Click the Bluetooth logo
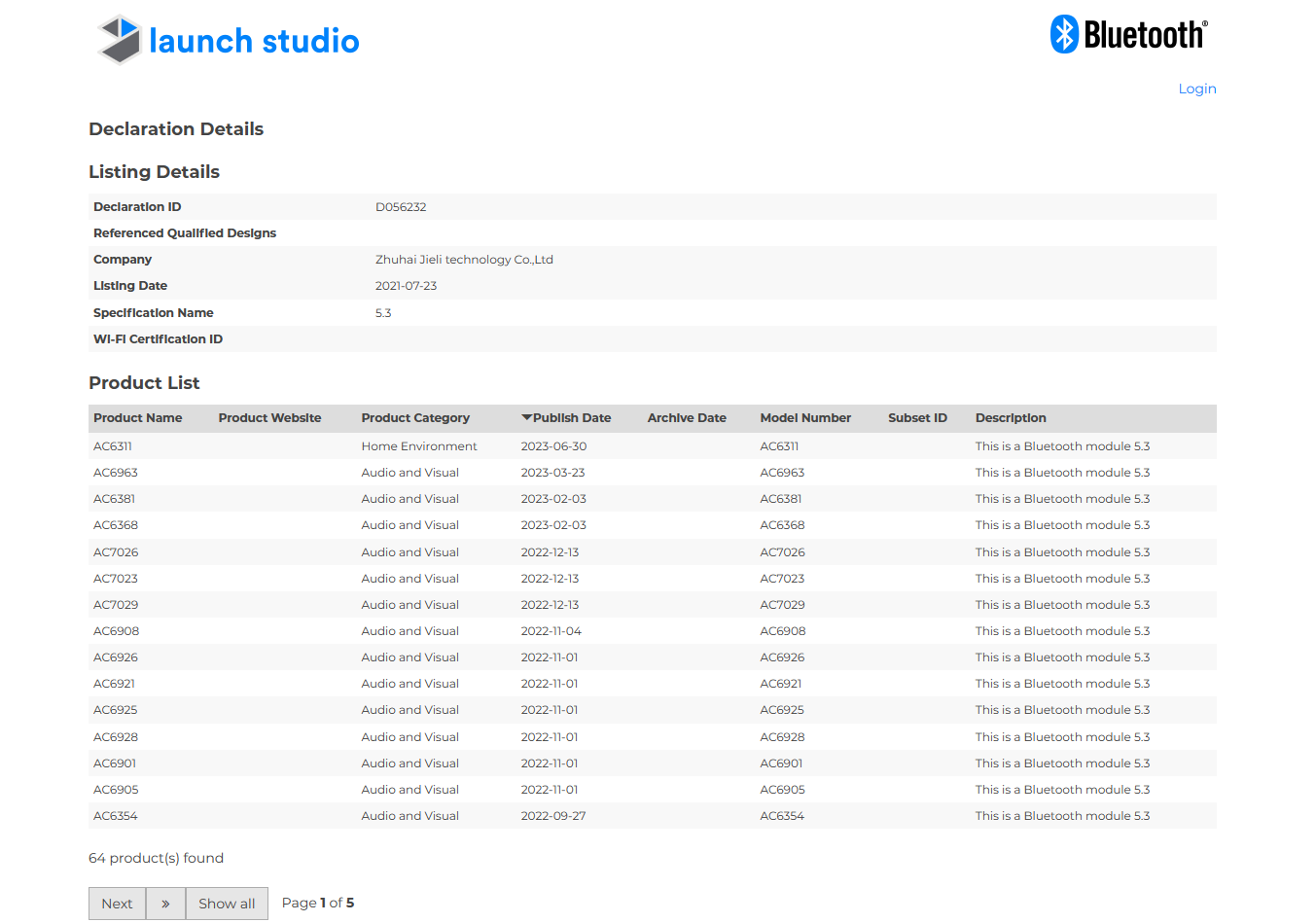Image resolution: width=1316 pixels, height=923 pixels. (x=1129, y=35)
